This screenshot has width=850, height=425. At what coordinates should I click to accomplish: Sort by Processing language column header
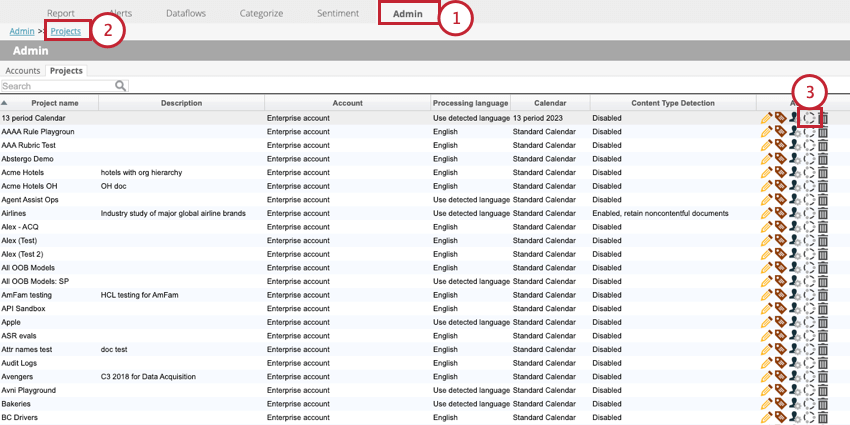point(470,103)
